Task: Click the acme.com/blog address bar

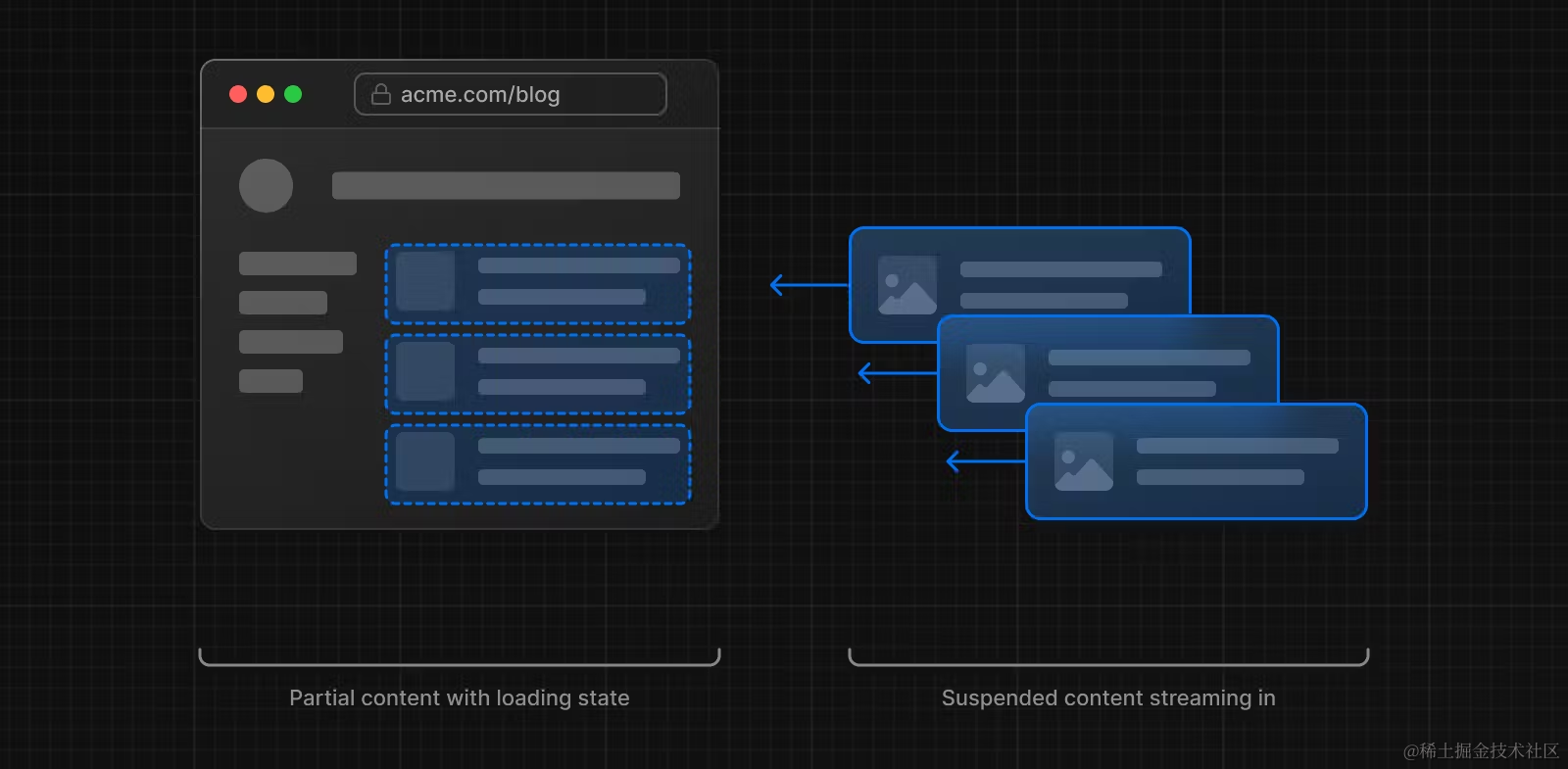Action: pyautogui.click(x=511, y=94)
